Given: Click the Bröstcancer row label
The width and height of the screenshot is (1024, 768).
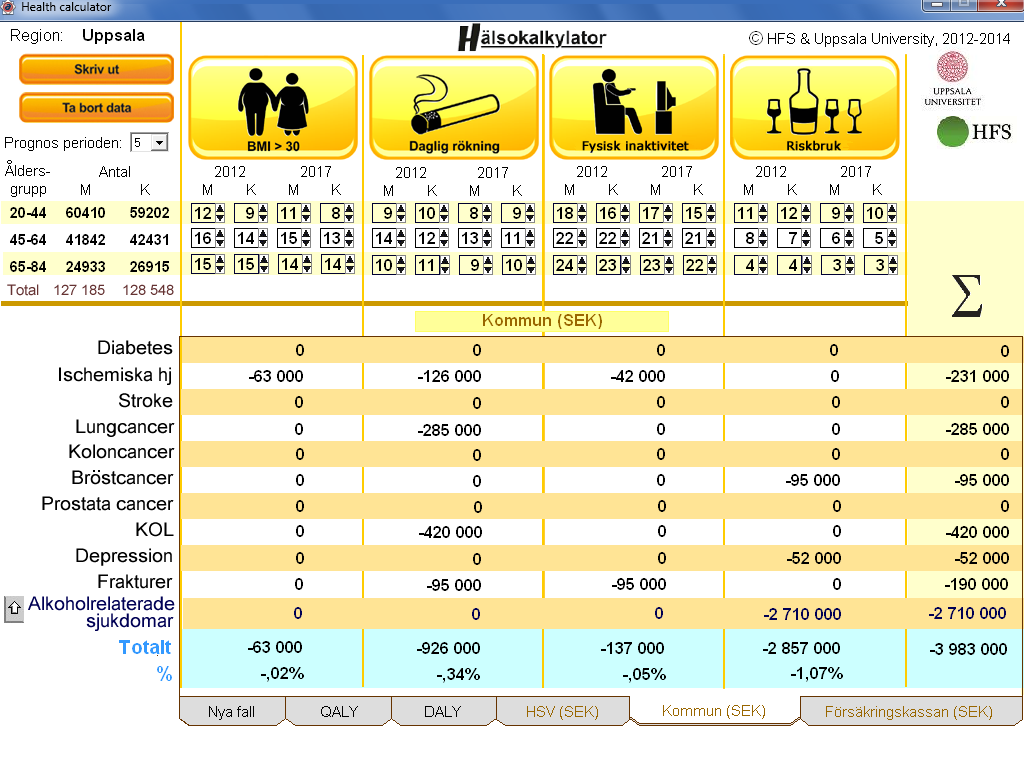Looking at the screenshot, I should (x=122, y=478).
